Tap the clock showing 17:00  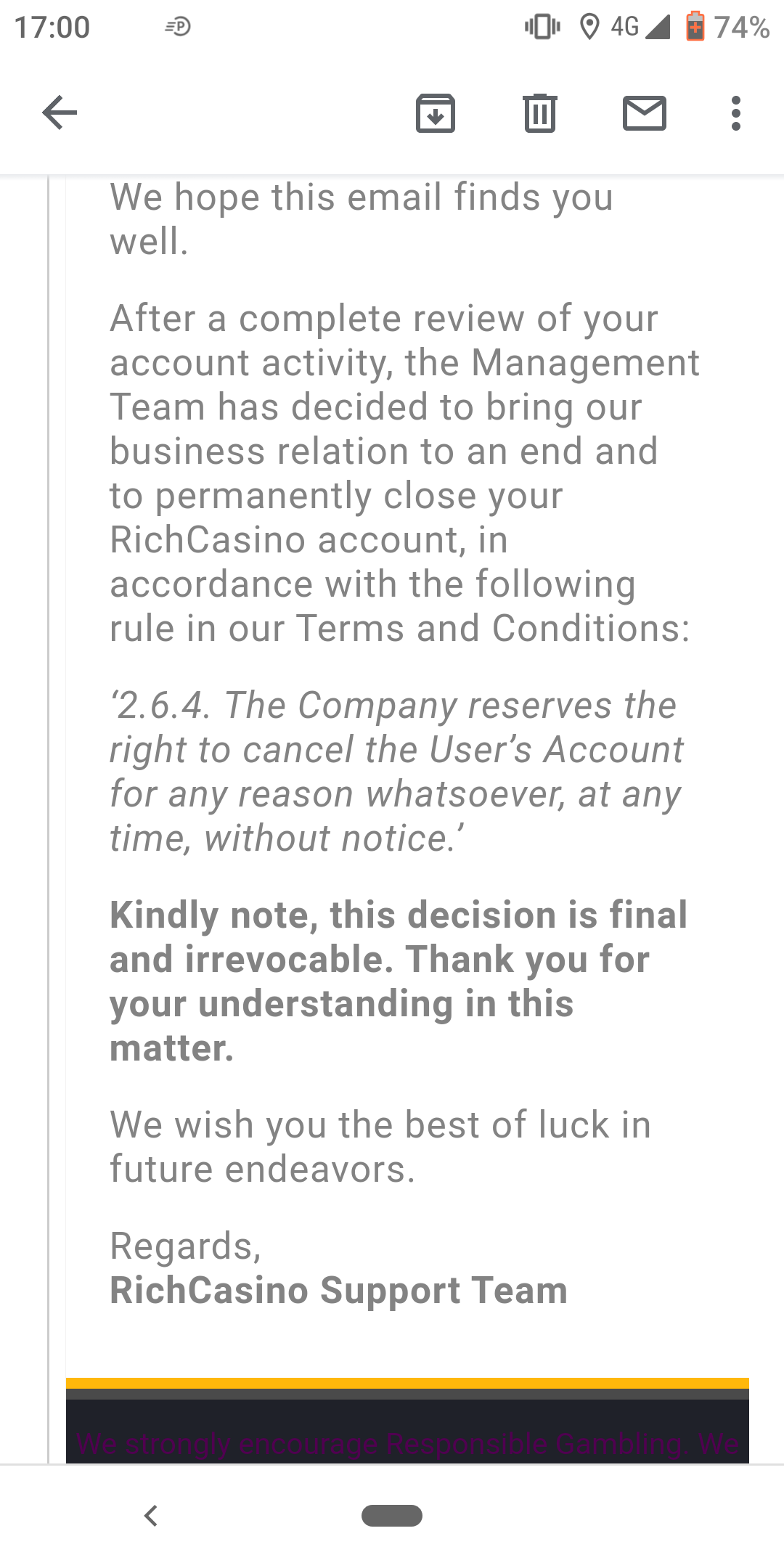52,28
